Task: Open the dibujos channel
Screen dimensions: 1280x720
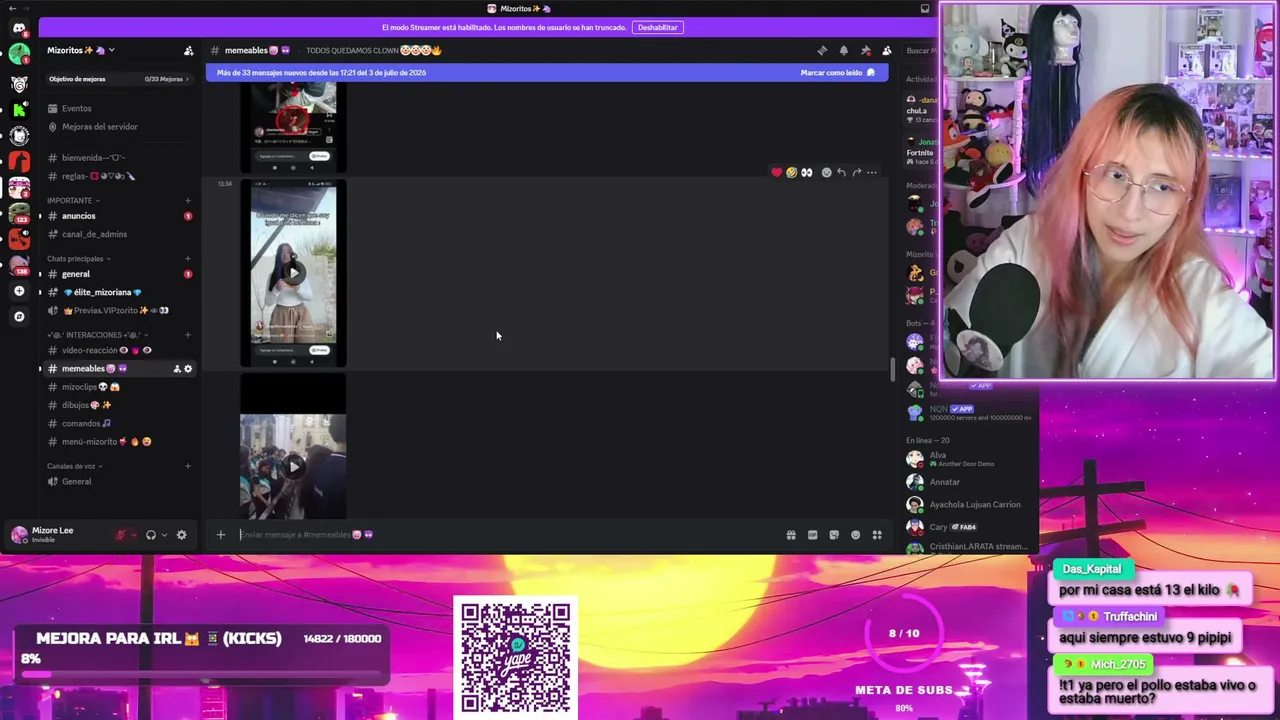Action: (x=118, y=405)
